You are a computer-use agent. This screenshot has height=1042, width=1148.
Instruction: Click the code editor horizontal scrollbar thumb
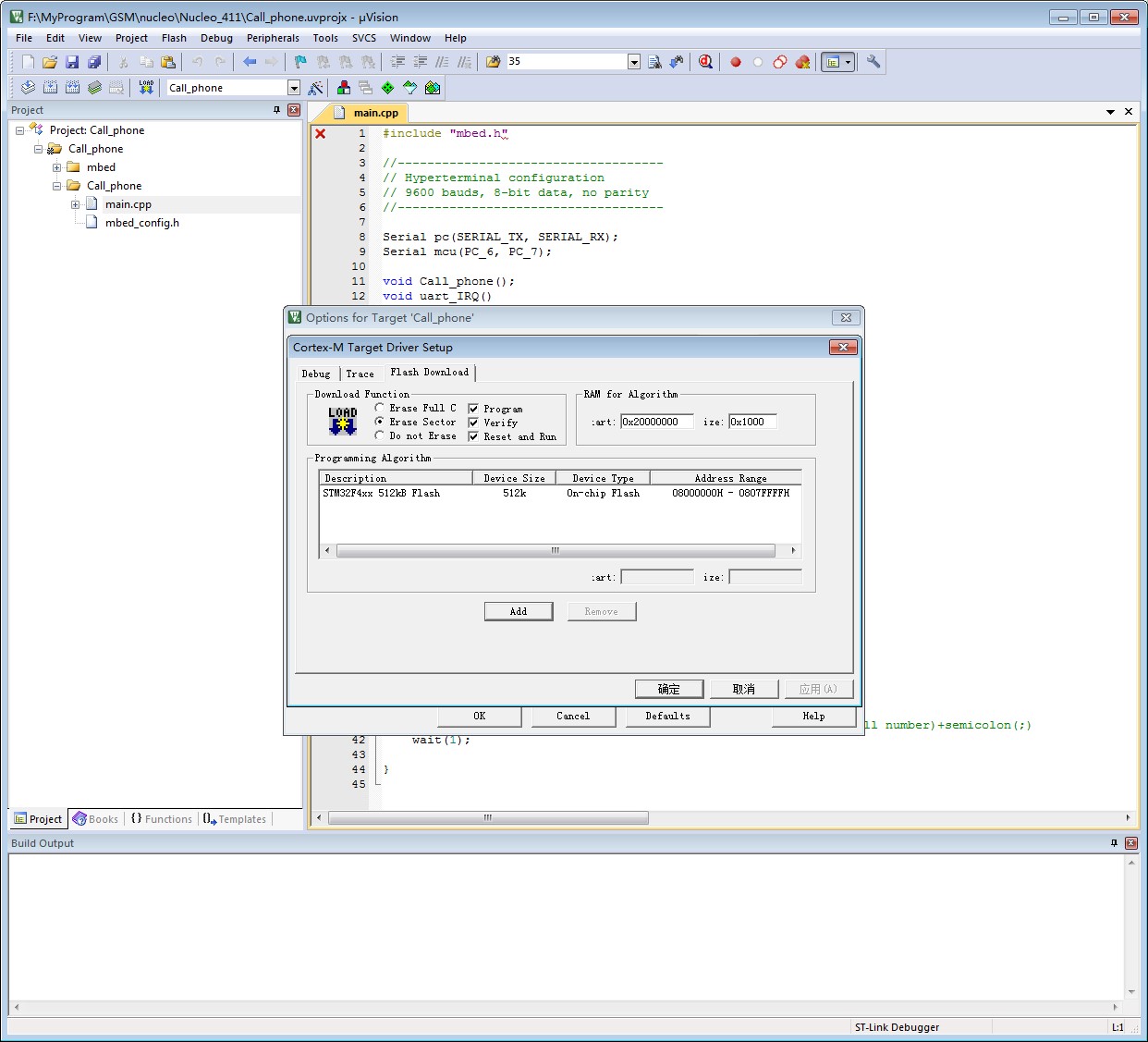pos(488,817)
